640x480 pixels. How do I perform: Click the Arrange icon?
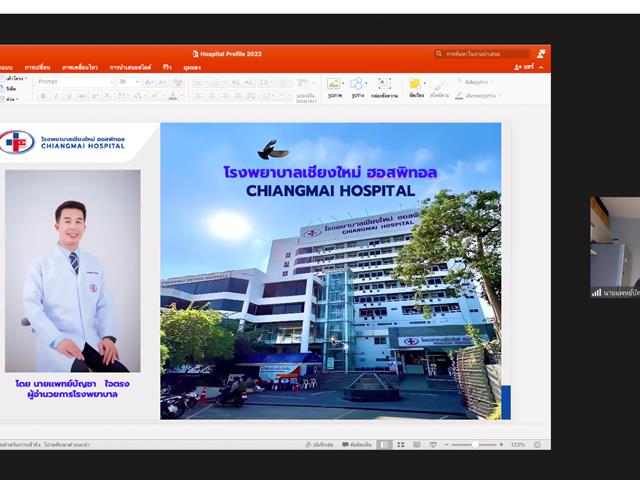coord(415,84)
